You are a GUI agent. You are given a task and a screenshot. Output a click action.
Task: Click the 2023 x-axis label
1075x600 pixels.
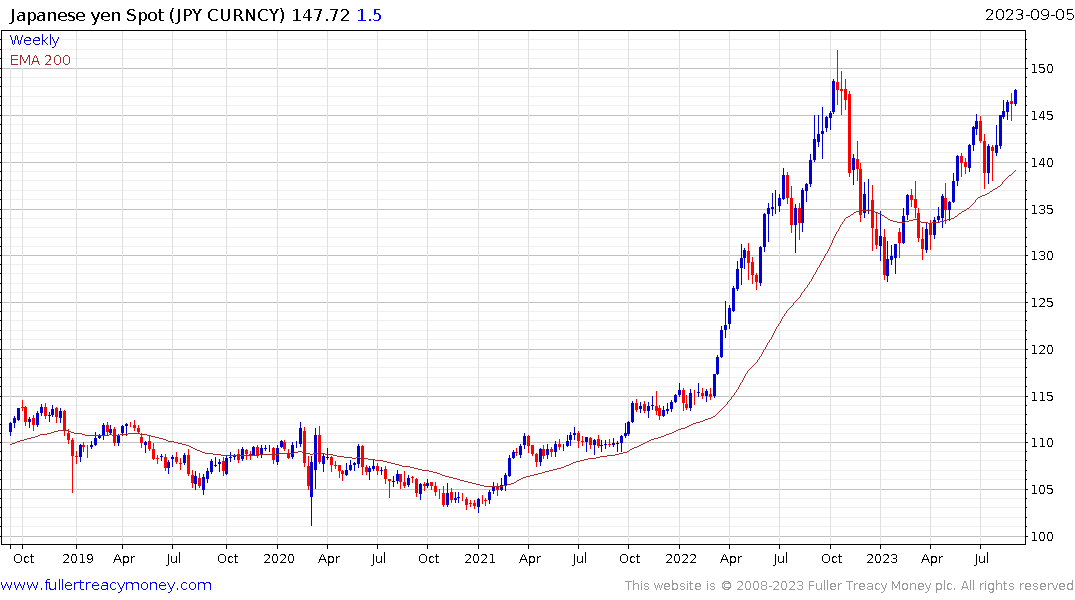(882, 558)
